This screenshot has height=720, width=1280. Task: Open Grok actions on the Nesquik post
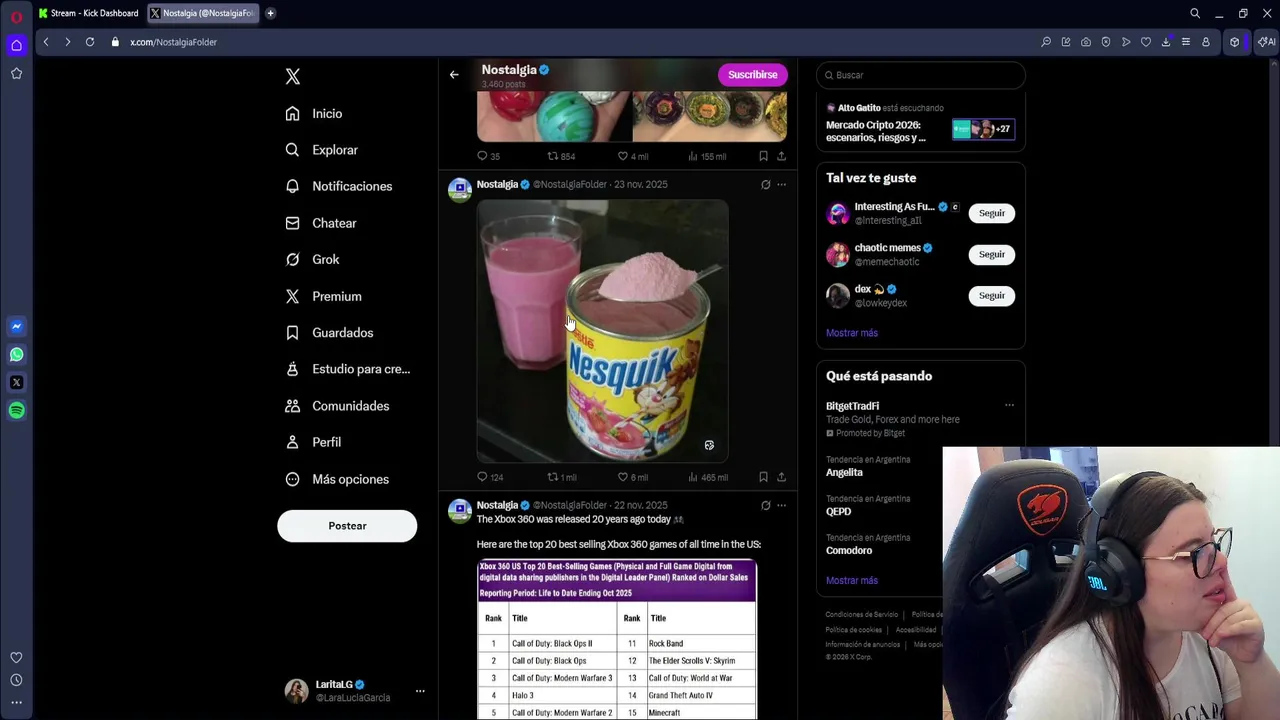[765, 184]
